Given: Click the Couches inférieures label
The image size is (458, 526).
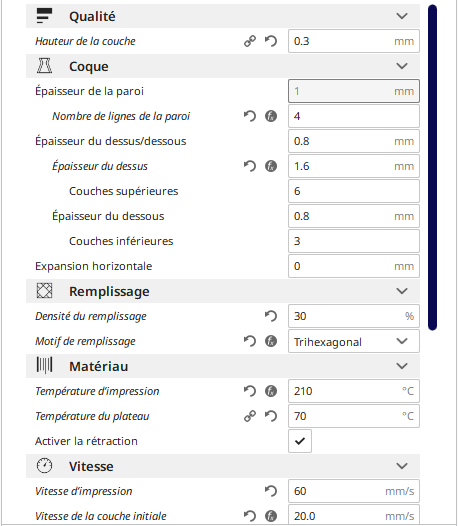Looking at the screenshot, I should tap(121, 241).
